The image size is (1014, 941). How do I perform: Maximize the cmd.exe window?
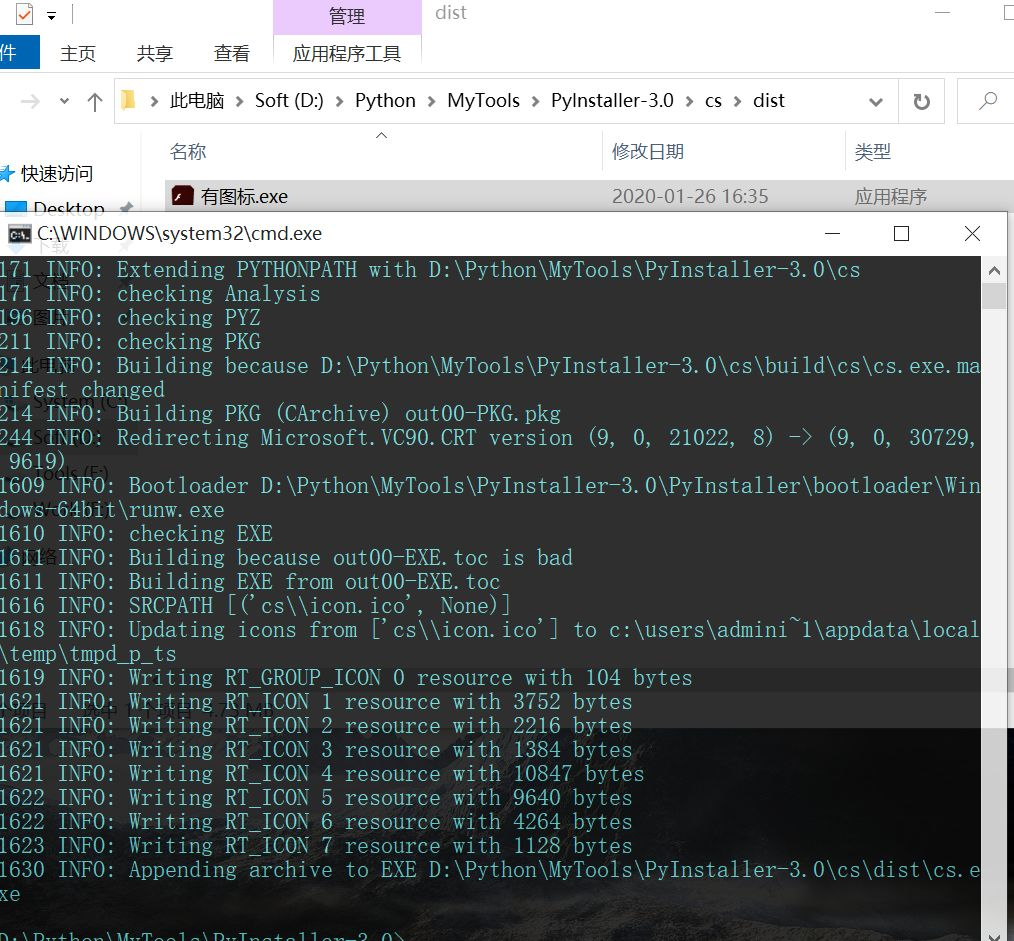tap(901, 233)
